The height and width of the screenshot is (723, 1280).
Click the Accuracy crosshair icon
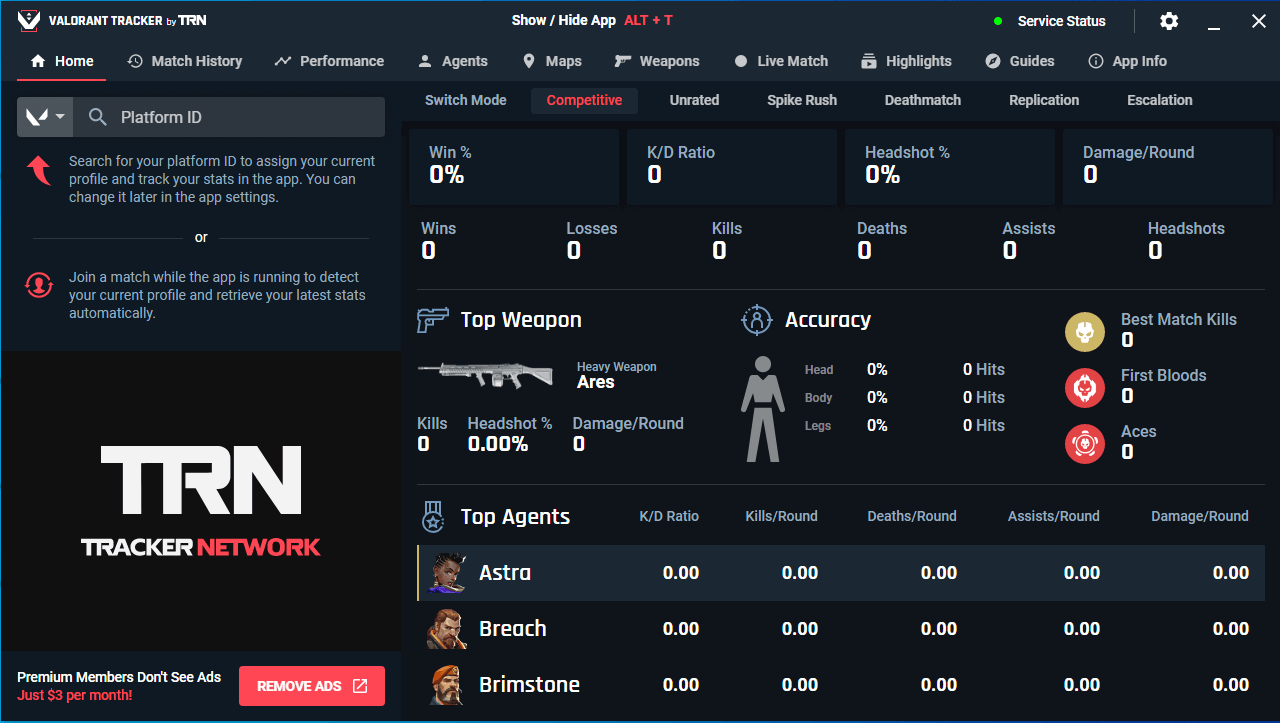pos(757,320)
